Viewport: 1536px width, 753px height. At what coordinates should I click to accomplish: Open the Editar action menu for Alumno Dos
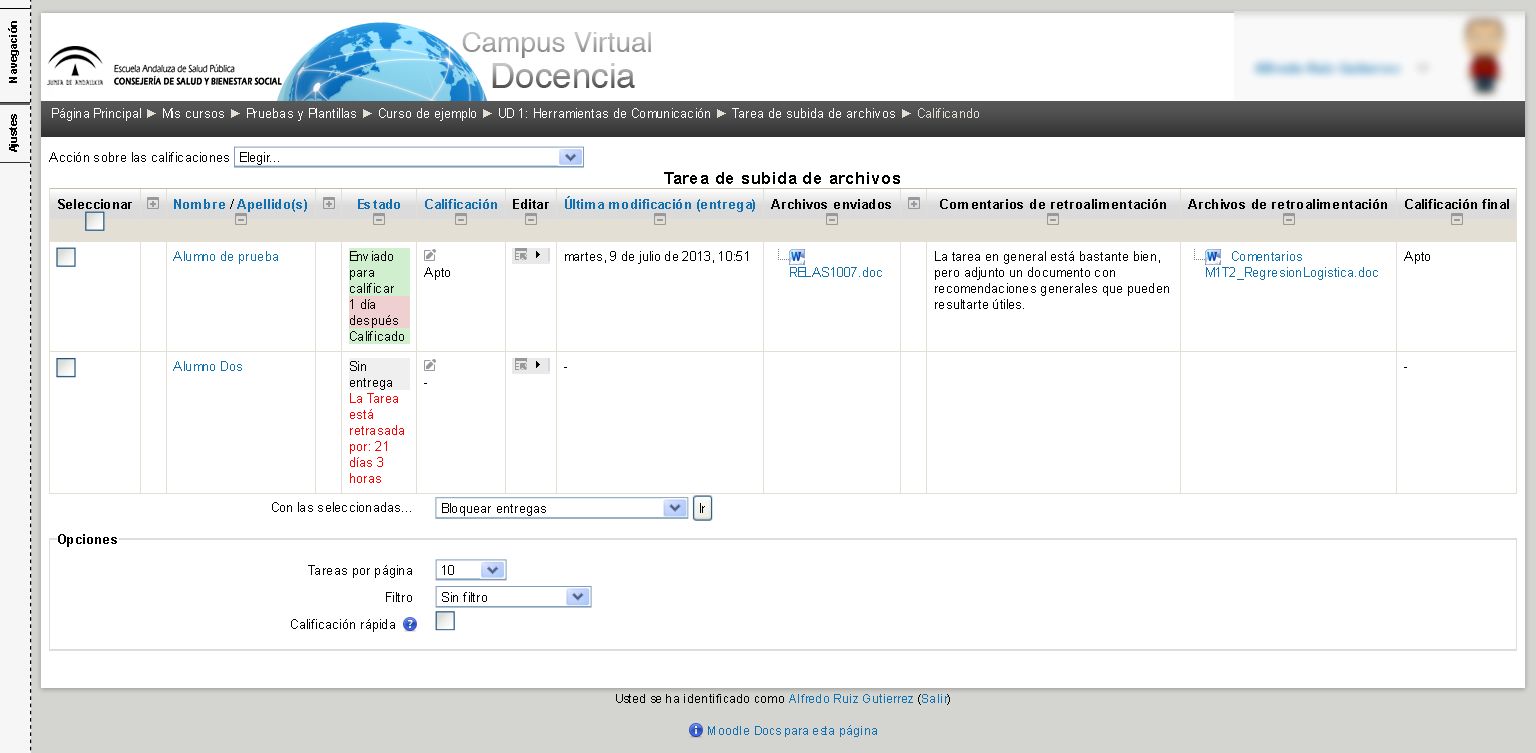coord(530,366)
